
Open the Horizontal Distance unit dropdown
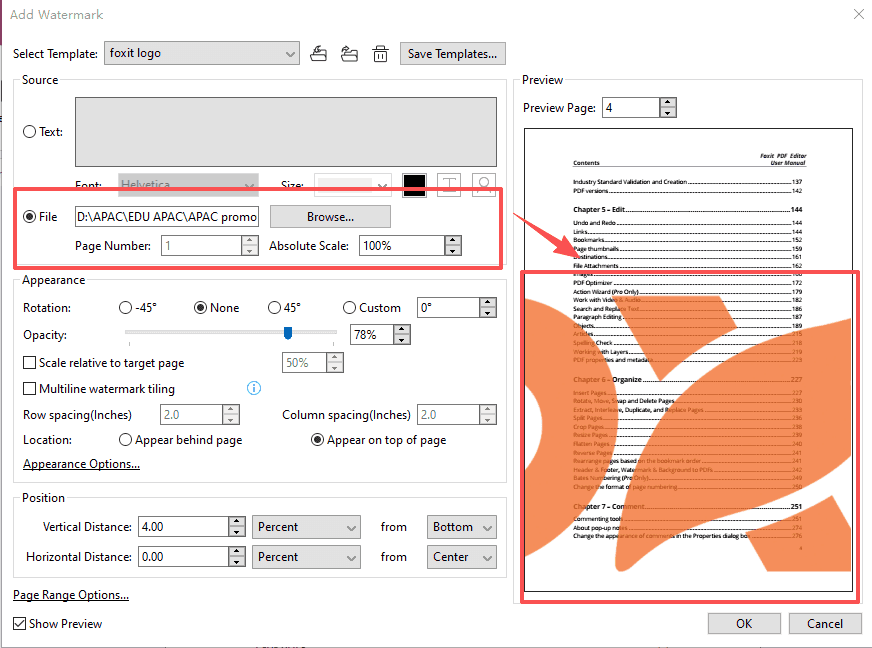[306, 557]
